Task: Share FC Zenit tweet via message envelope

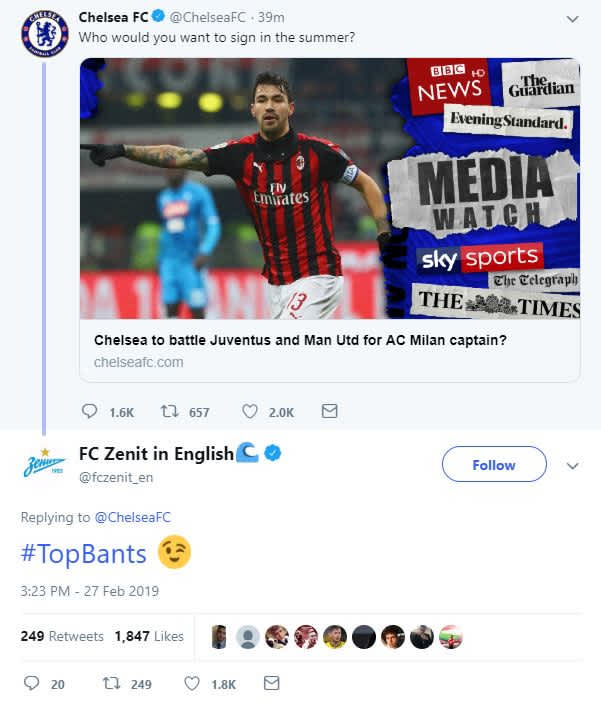Action: 272,683
